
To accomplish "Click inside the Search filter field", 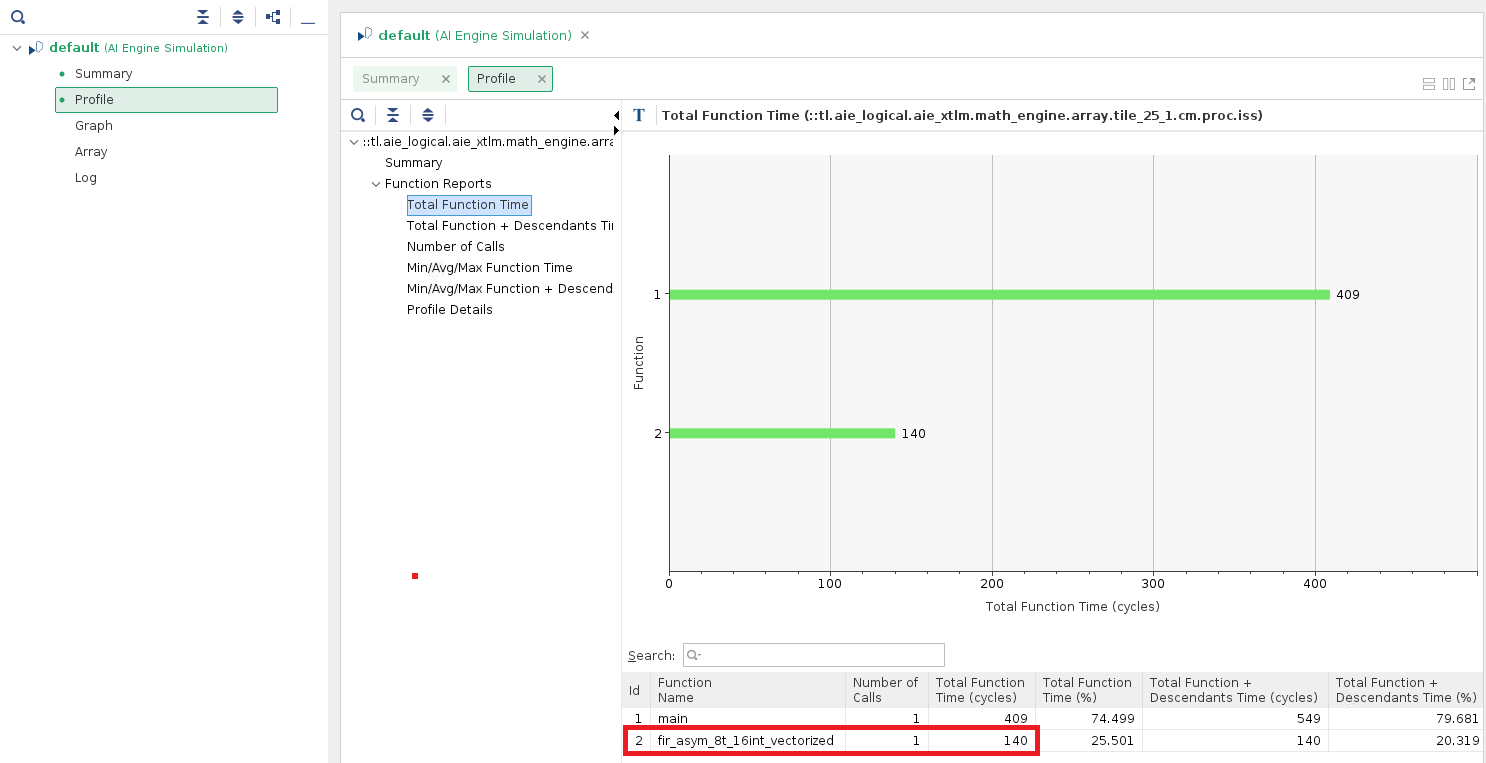I will [813, 655].
